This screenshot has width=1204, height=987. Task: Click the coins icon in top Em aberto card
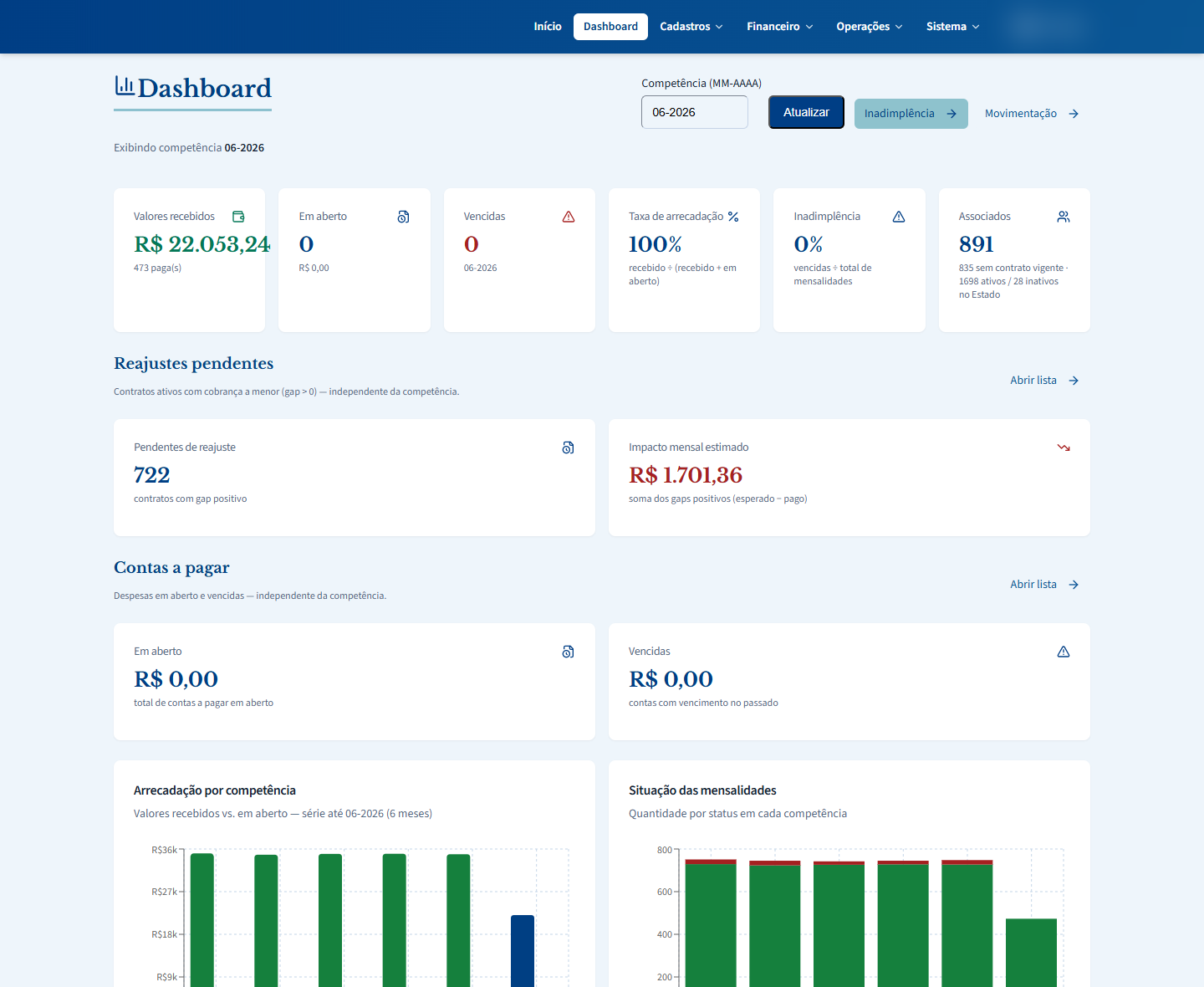click(404, 217)
